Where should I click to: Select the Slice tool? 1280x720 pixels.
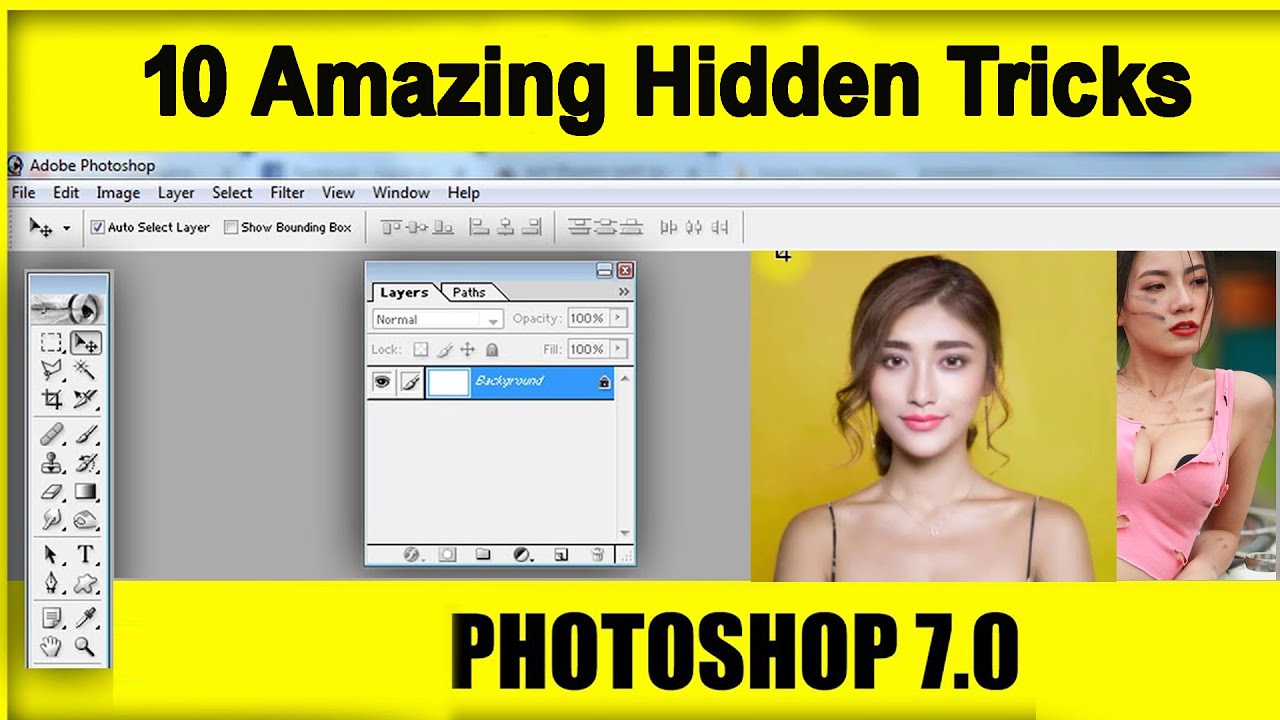pos(86,400)
